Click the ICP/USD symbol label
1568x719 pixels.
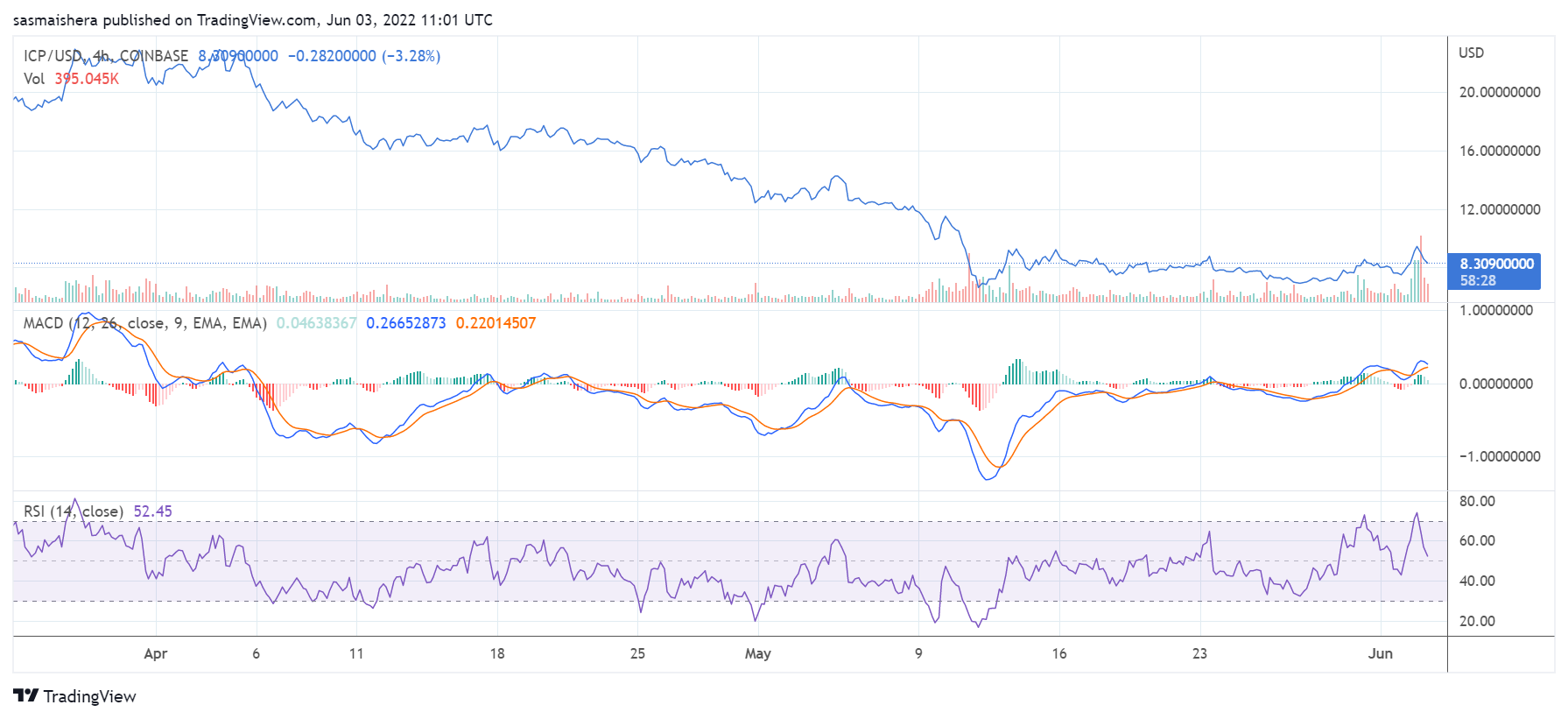[x=53, y=56]
